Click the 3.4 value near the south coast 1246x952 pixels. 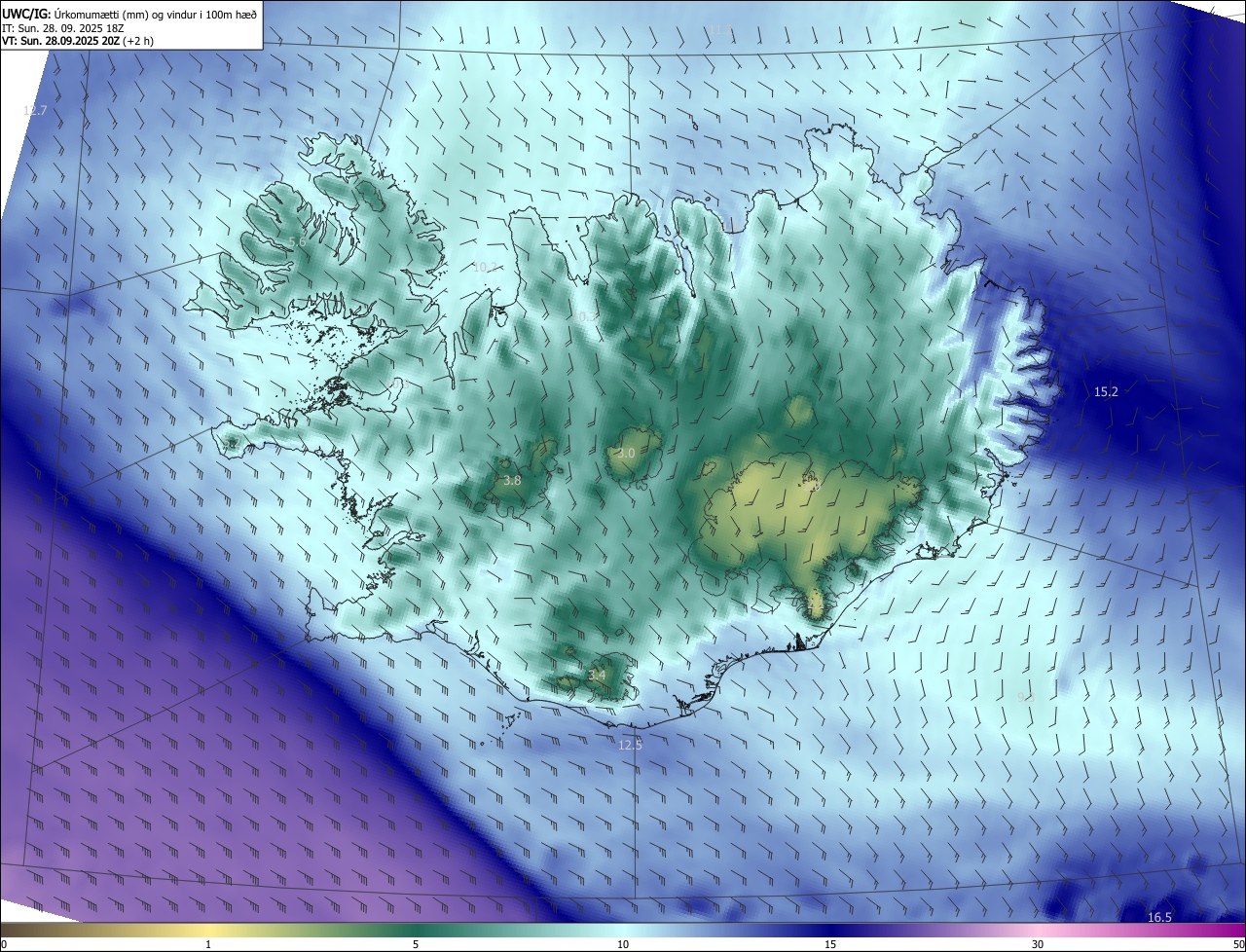(x=597, y=675)
